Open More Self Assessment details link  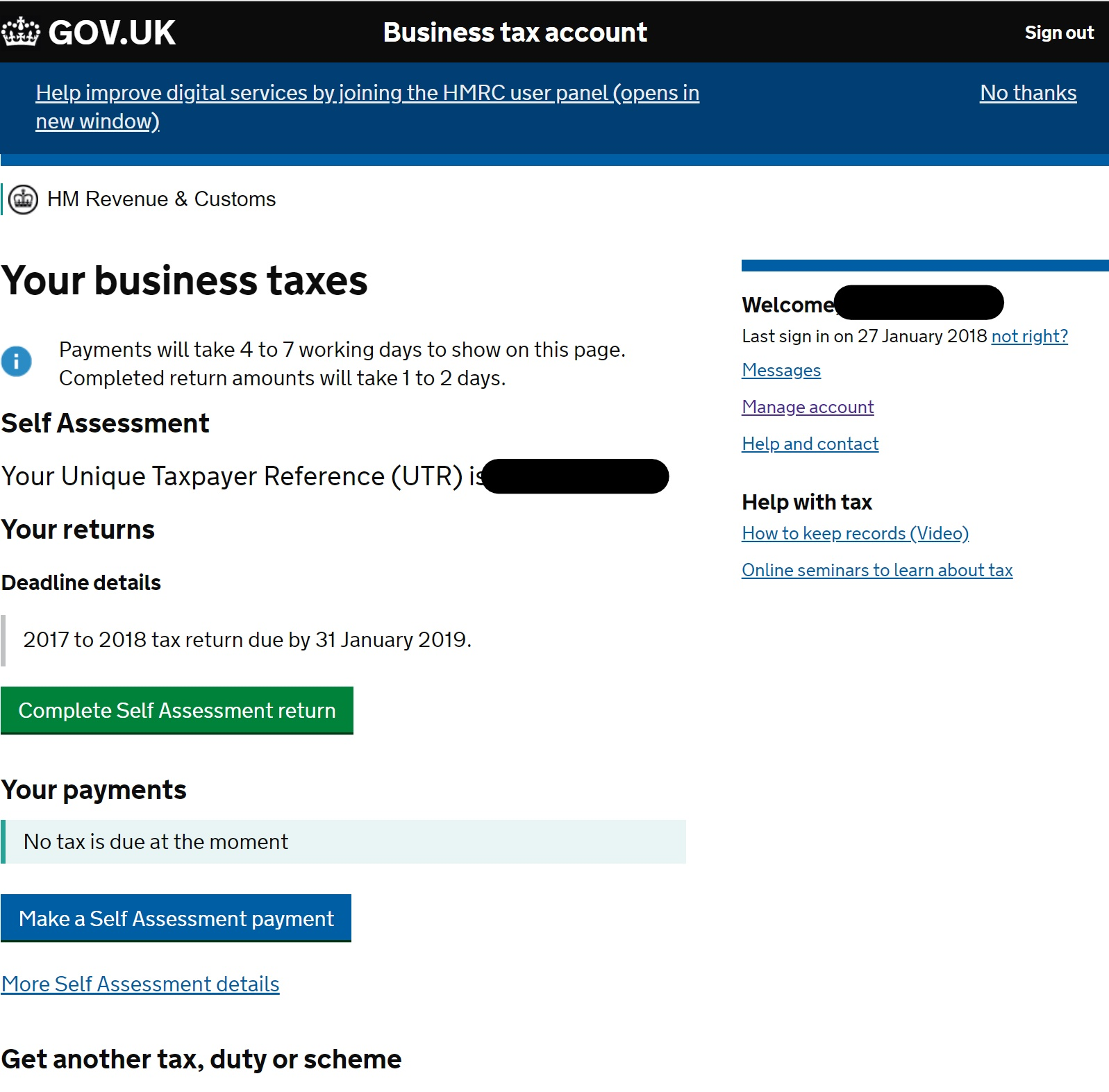tap(140, 984)
